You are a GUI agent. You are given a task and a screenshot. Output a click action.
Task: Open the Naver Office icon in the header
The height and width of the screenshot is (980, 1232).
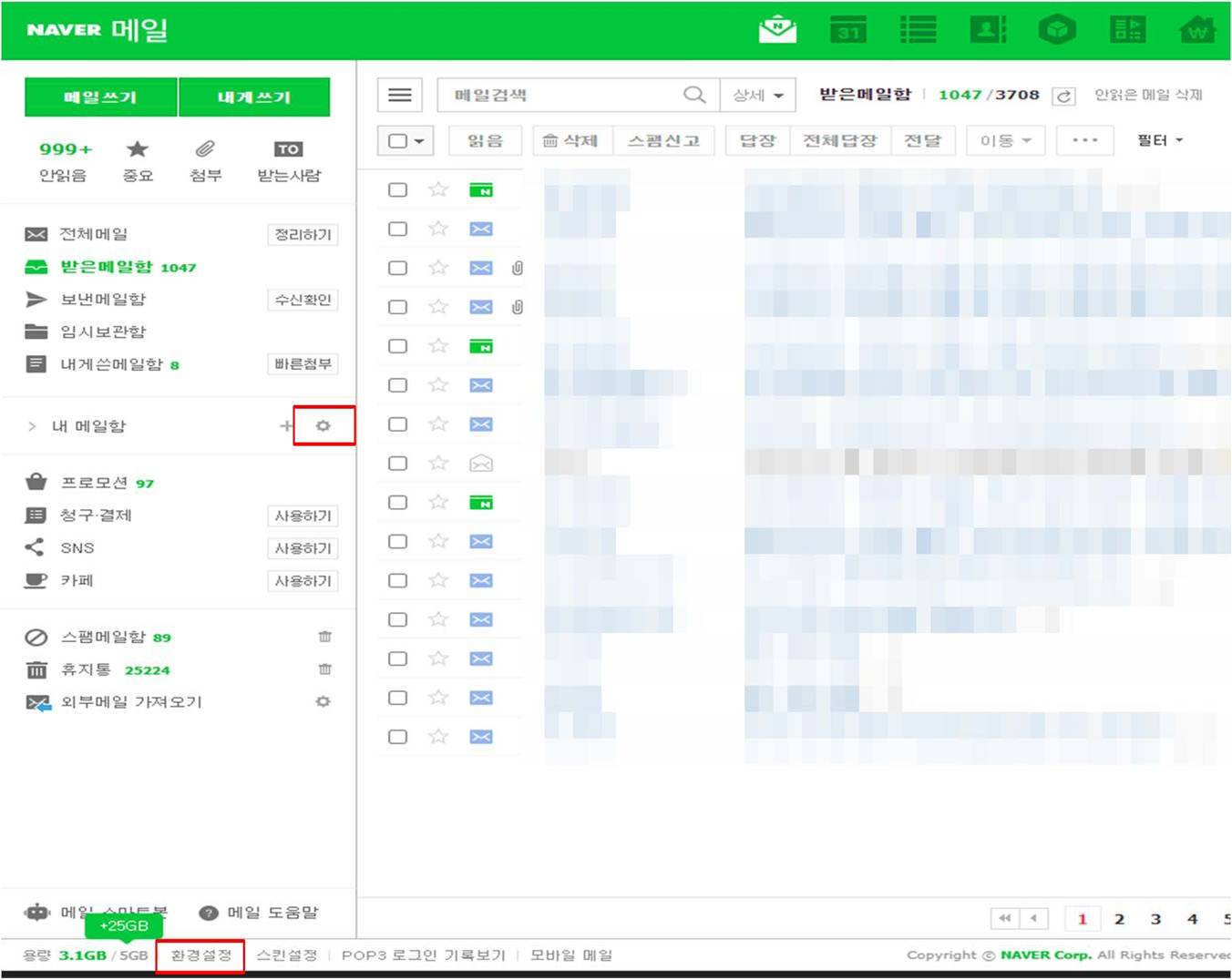coord(1127,30)
